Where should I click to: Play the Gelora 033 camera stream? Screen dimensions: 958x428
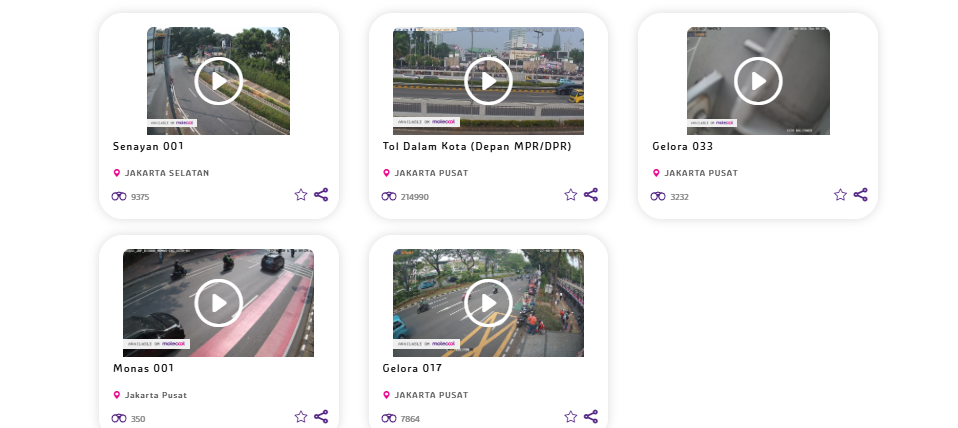[x=758, y=81]
